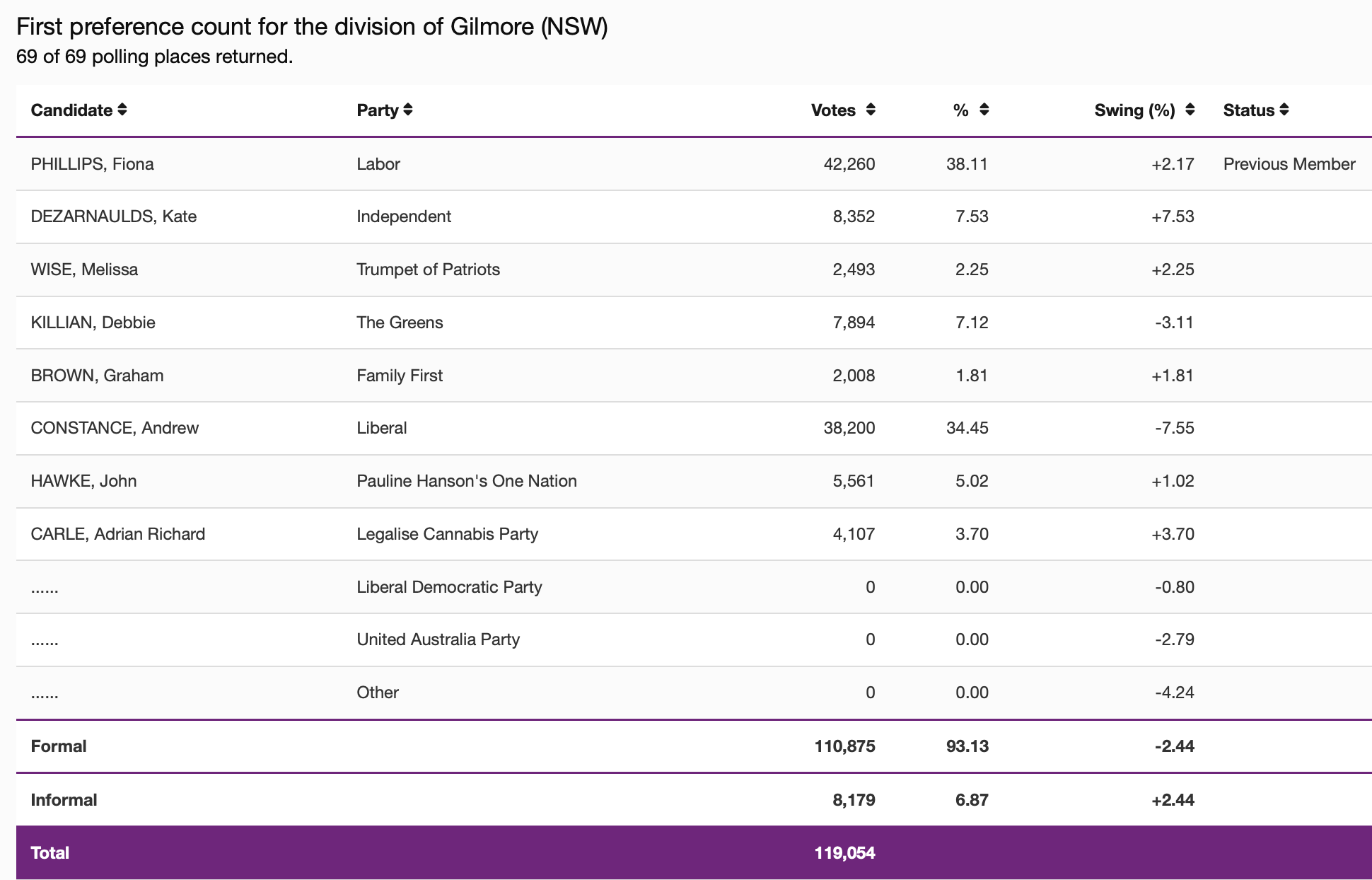Click the Swing (%) sort icon

(1190, 110)
